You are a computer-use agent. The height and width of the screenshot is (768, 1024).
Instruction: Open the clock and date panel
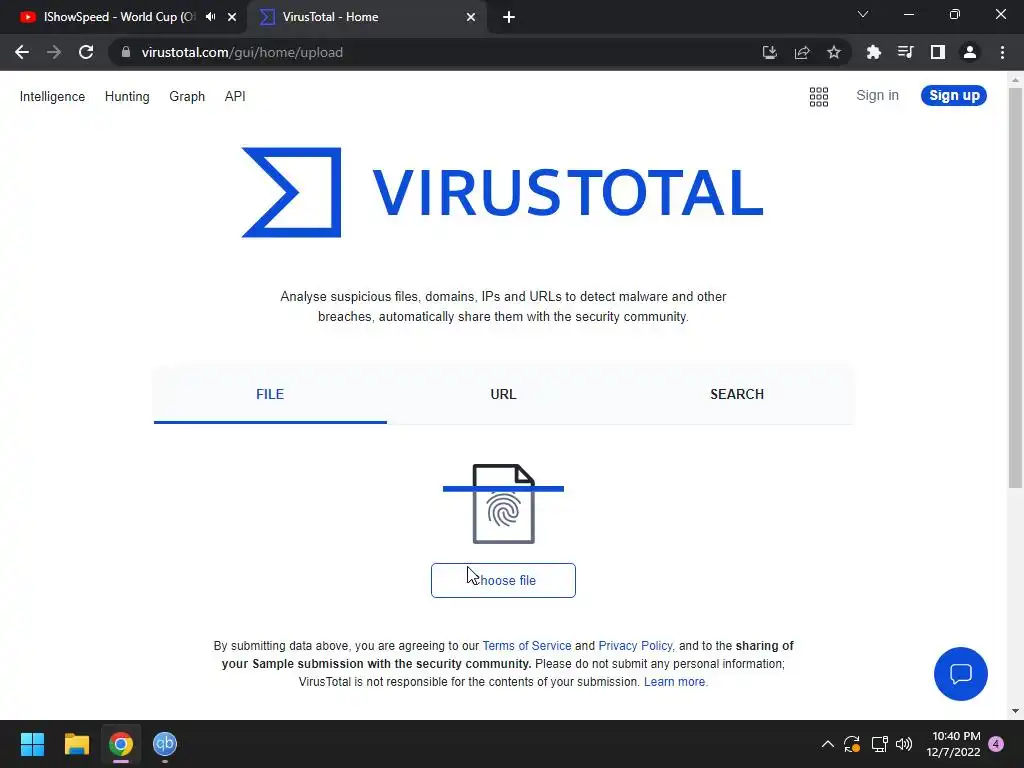point(953,744)
